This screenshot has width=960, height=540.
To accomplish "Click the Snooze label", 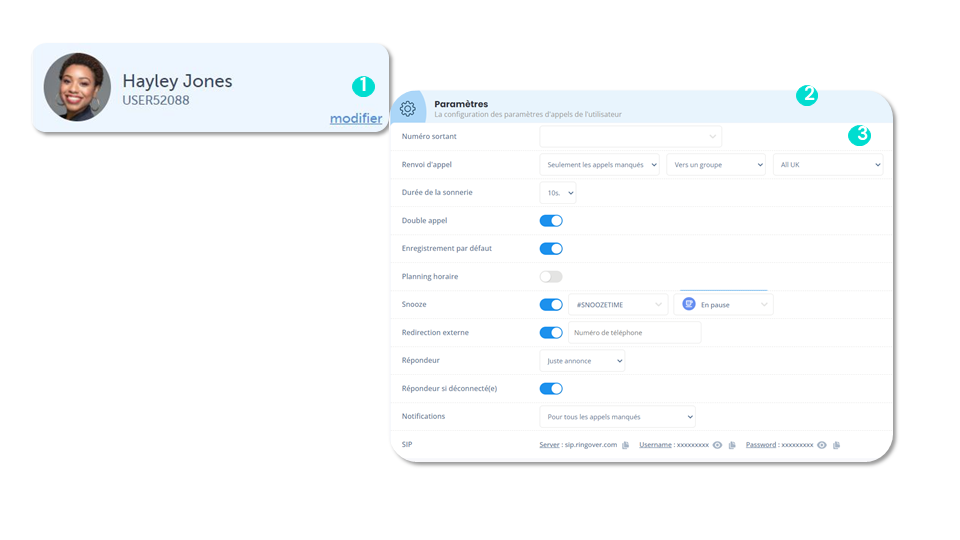I will [414, 304].
